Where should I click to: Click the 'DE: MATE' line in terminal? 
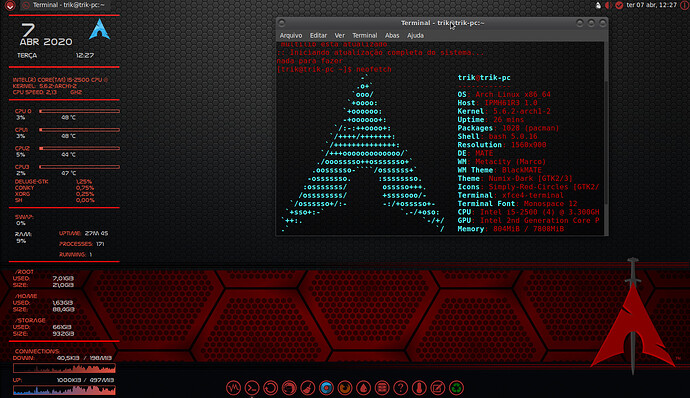[475, 153]
